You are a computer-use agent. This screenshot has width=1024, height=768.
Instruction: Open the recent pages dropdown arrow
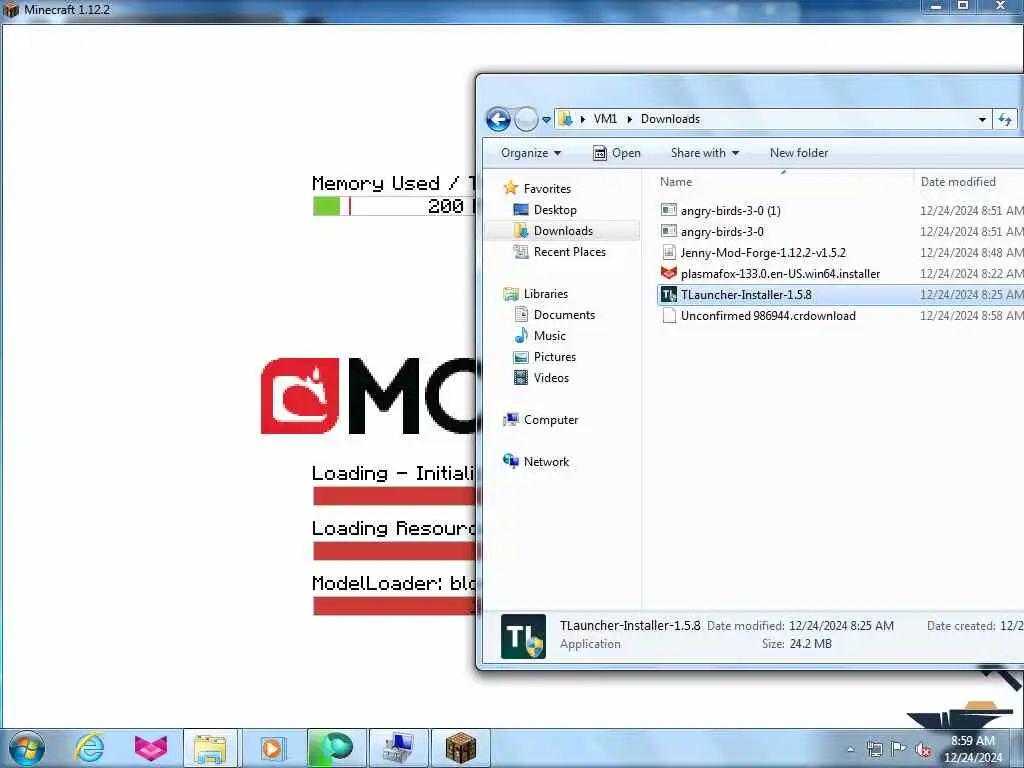(x=546, y=120)
